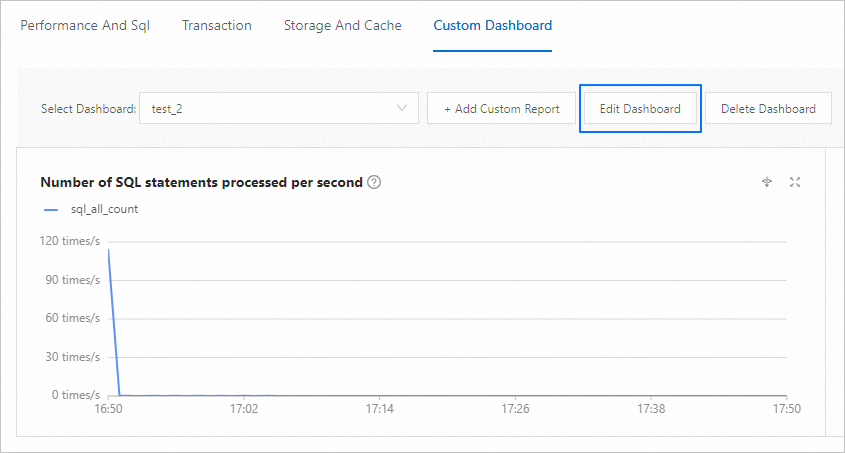Click the blue sql_all_count legend line marker
This screenshot has height=453, width=845.
click(x=51, y=209)
